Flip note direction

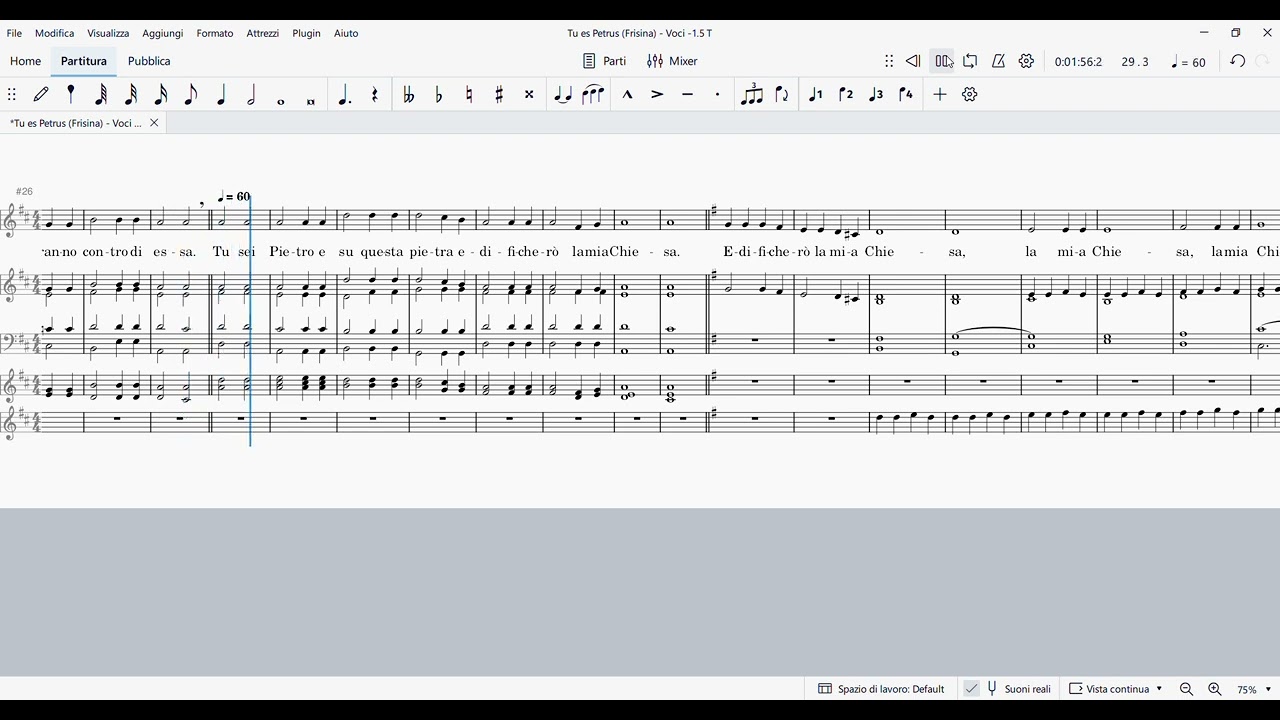pyautogui.click(x=782, y=94)
